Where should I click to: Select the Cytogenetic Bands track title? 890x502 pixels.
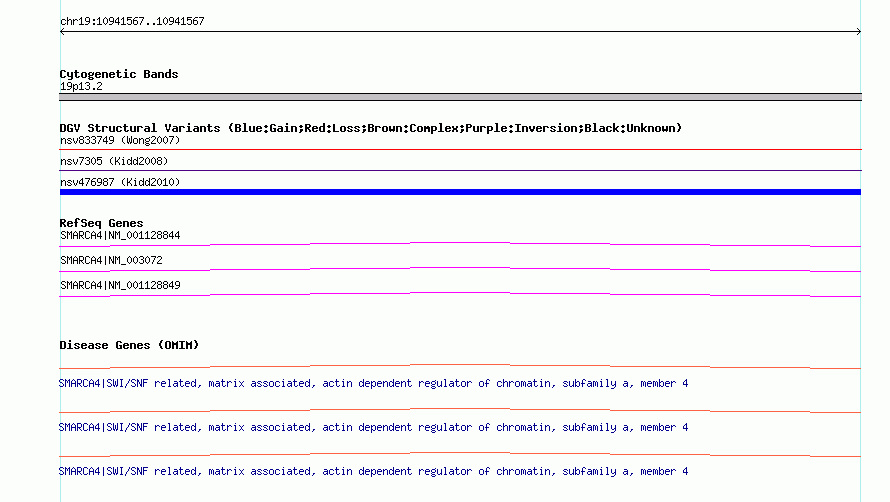[119, 74]
